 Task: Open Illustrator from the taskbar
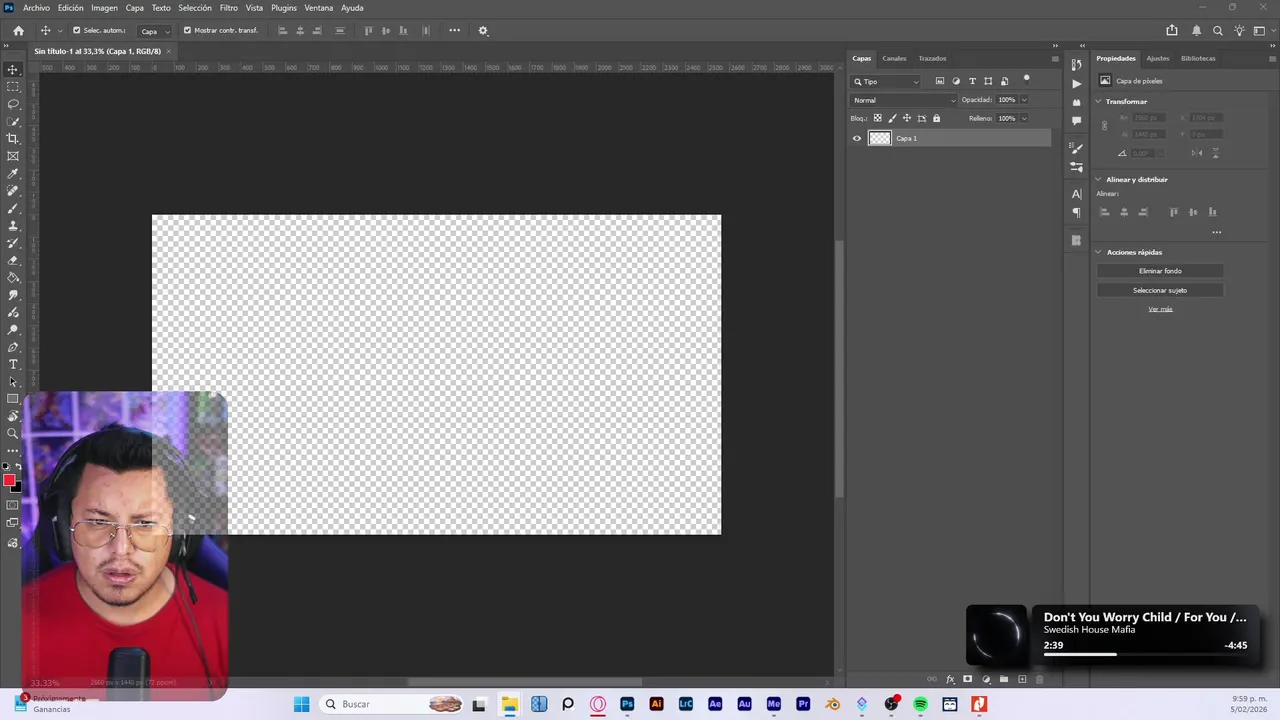(x=656, y=704)
